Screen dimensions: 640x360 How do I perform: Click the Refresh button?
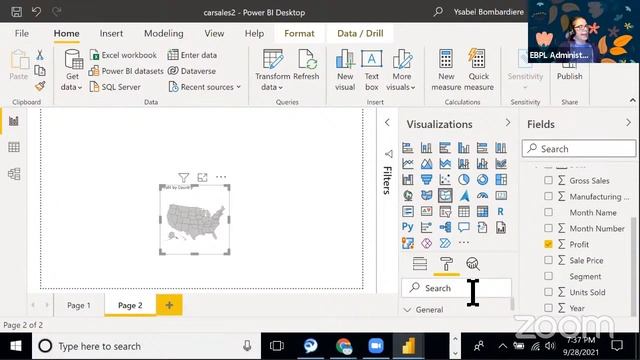pyautogui.click(x=306, y=65)
